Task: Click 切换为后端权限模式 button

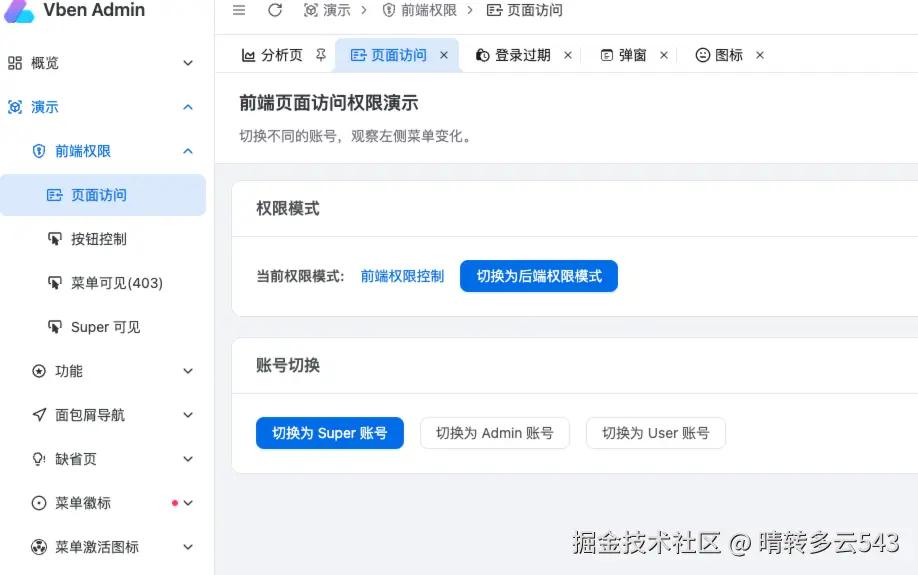Action: tap(539, 276)
